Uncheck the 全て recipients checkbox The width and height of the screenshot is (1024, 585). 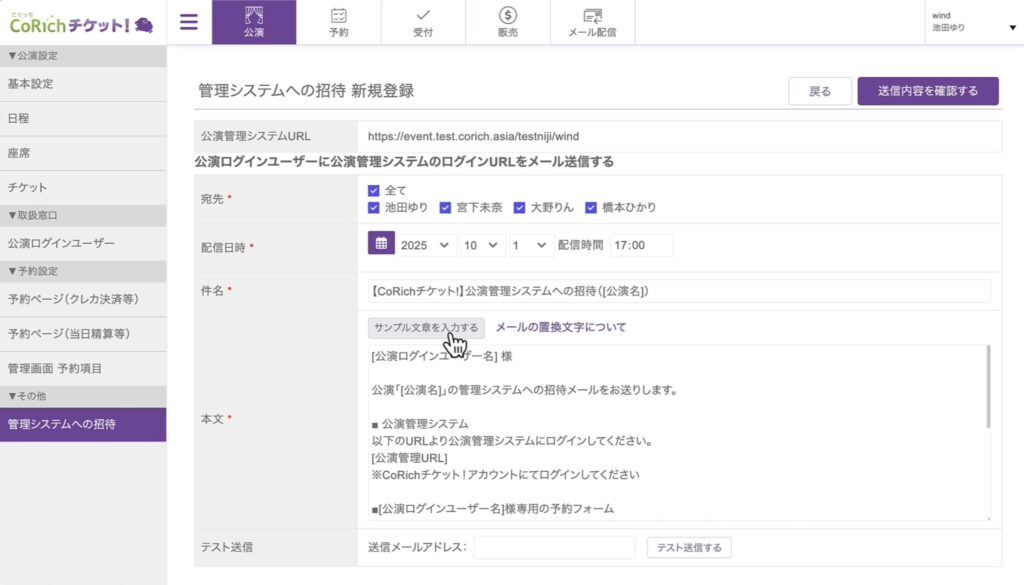373,190
